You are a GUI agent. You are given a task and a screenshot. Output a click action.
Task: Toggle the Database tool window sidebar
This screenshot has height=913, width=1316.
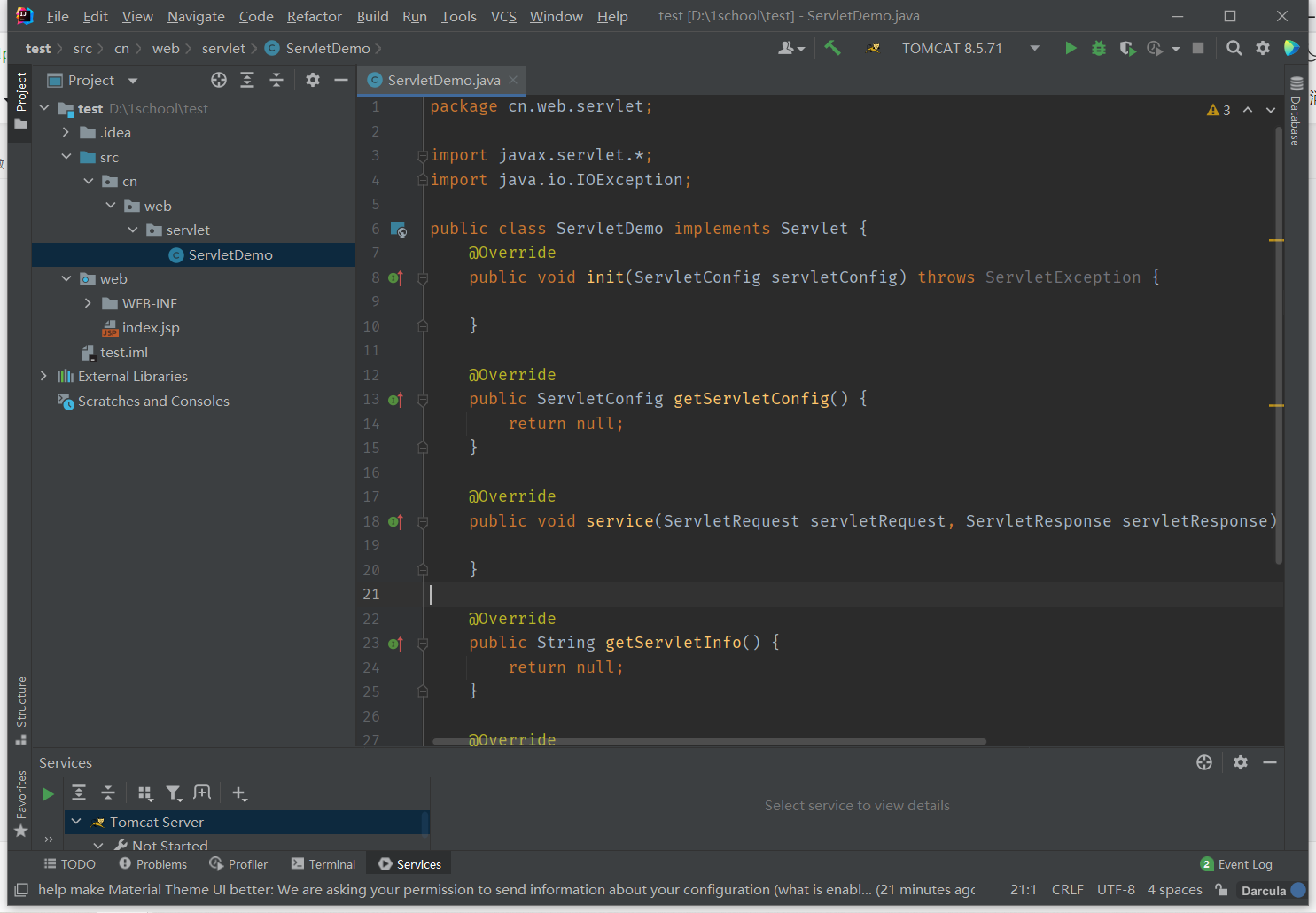click(x=1297, y=111)
